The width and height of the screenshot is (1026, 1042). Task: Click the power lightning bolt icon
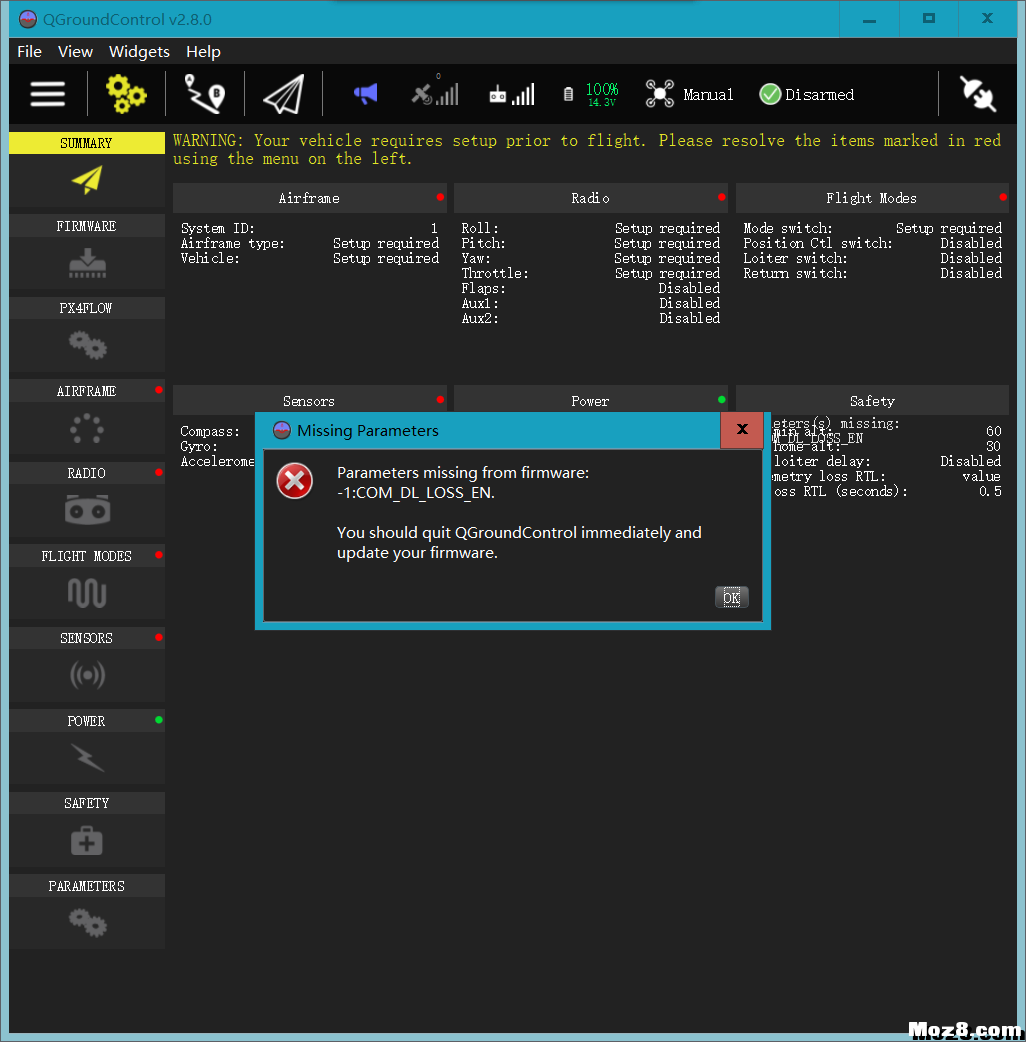pyautogui.click(x=87, y=758)
